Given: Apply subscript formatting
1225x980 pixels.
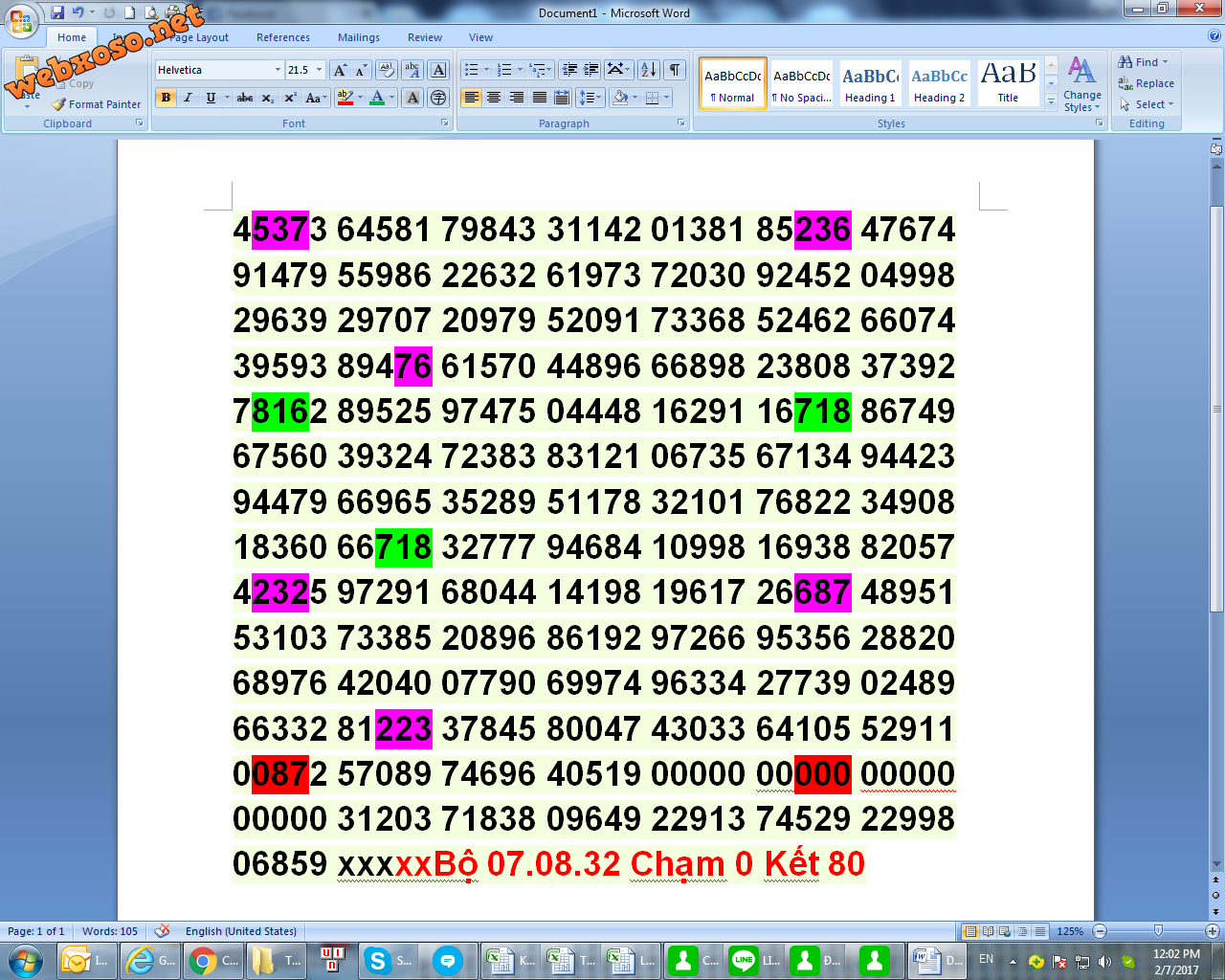Looking at the screenshot, I should (x=268, y=98).
